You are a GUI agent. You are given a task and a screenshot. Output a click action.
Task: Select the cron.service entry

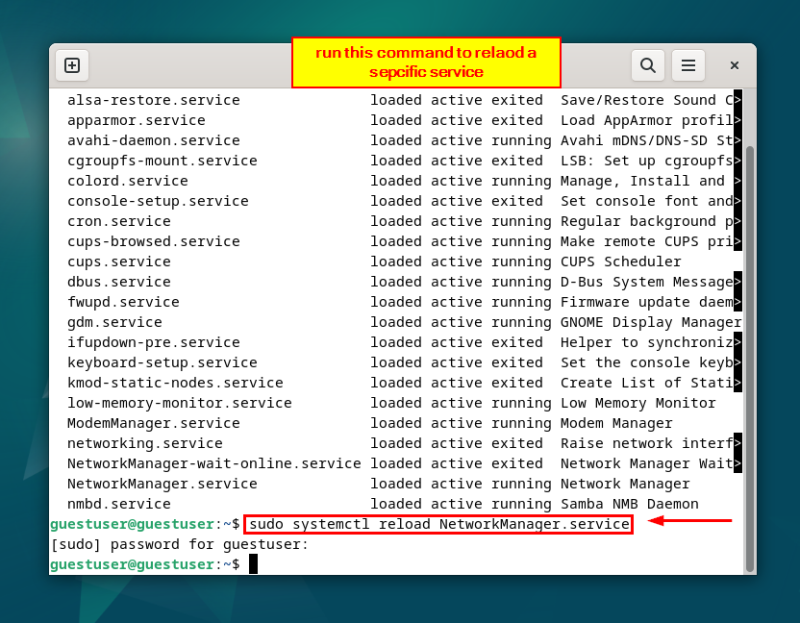coord(118,221)
